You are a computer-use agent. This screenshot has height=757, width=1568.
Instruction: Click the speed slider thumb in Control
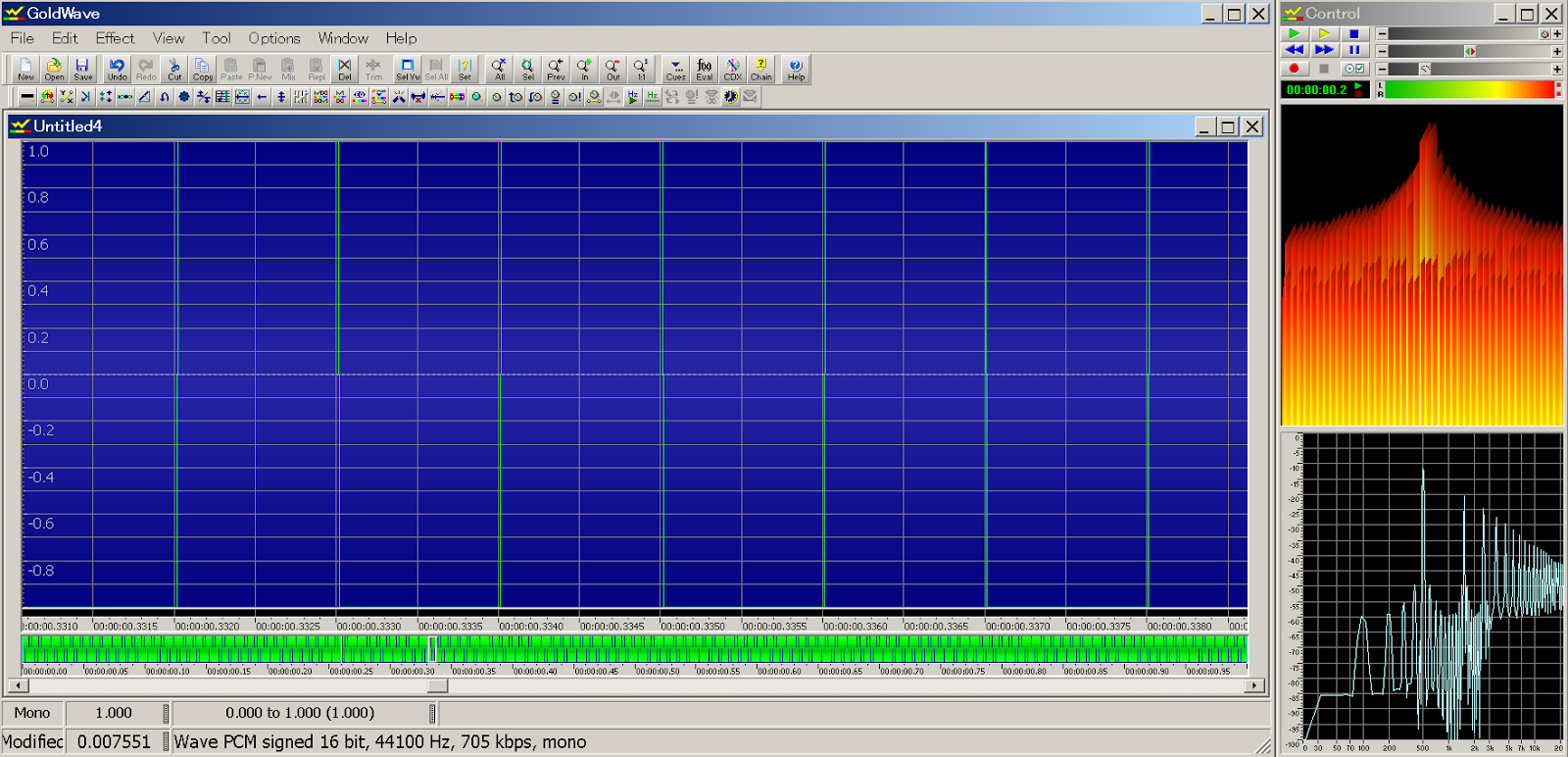click(x=1425, y=69)
